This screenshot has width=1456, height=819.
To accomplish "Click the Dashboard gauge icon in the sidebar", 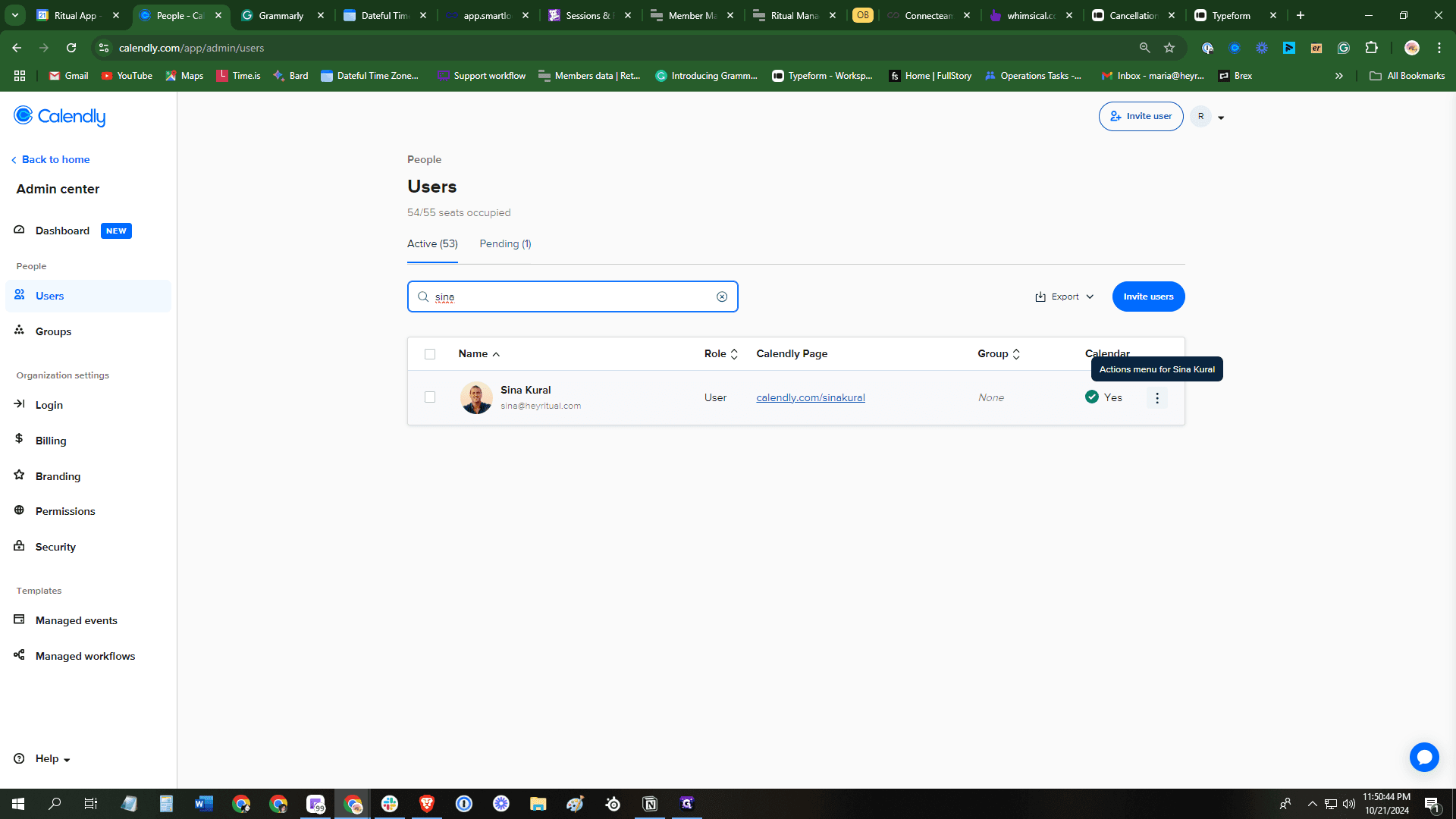I will click(x=20, y=230).
